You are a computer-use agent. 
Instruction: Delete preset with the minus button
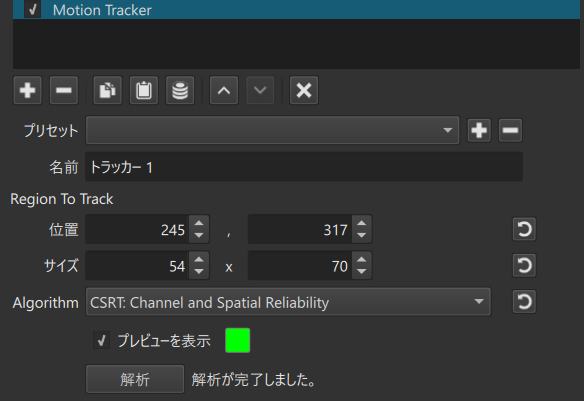(x=510, y=130)
